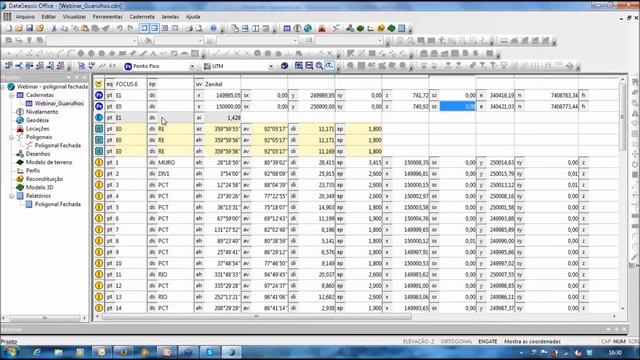Toggle the first highlighted window-layout button
Screen dimensions: 640x360
144,28
